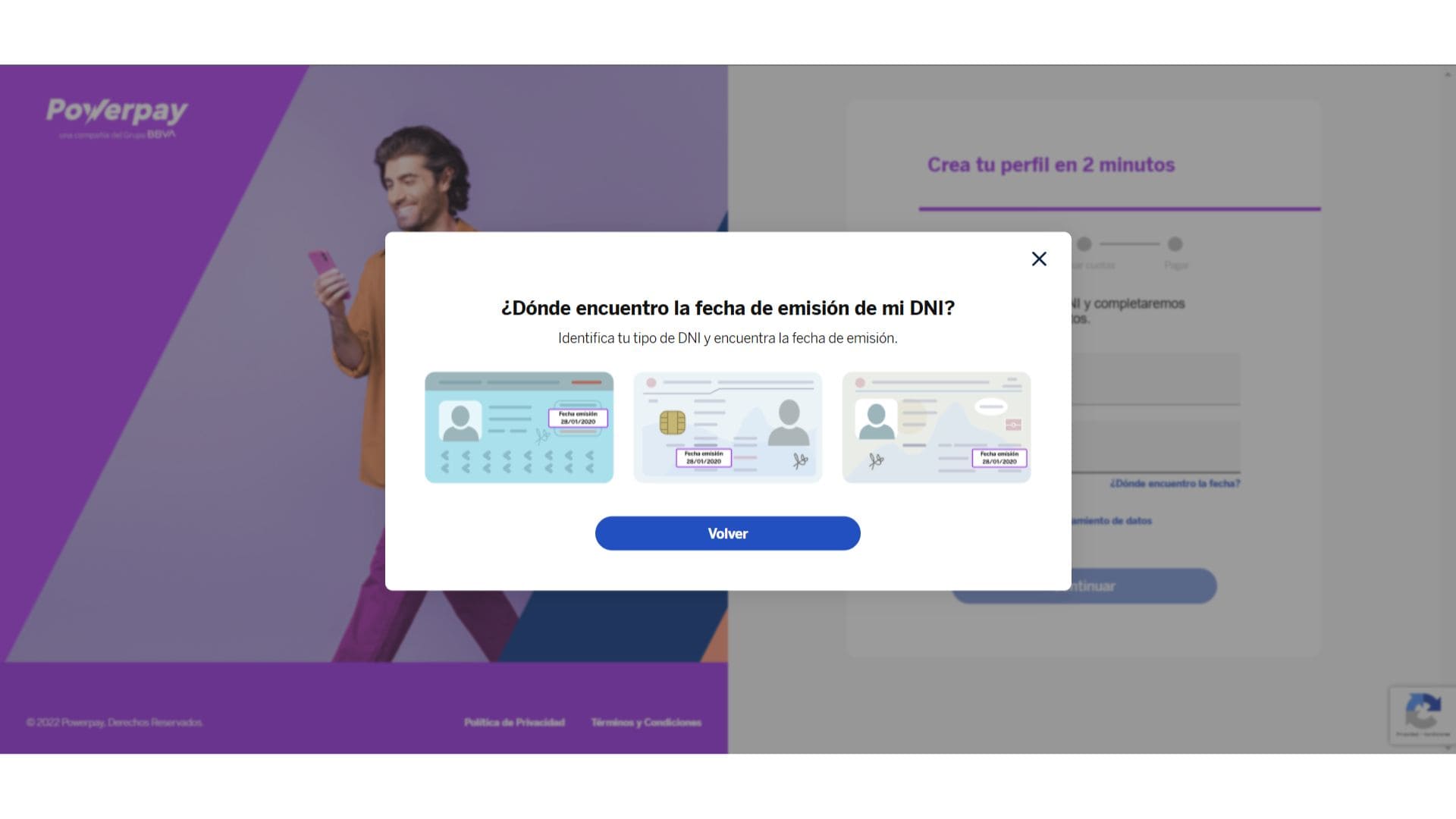This screenshot has width=1456, height=819.
Task: Click the reCAPTCHA badge icon
Action: pyautogui.click(x=1422, y=714)
